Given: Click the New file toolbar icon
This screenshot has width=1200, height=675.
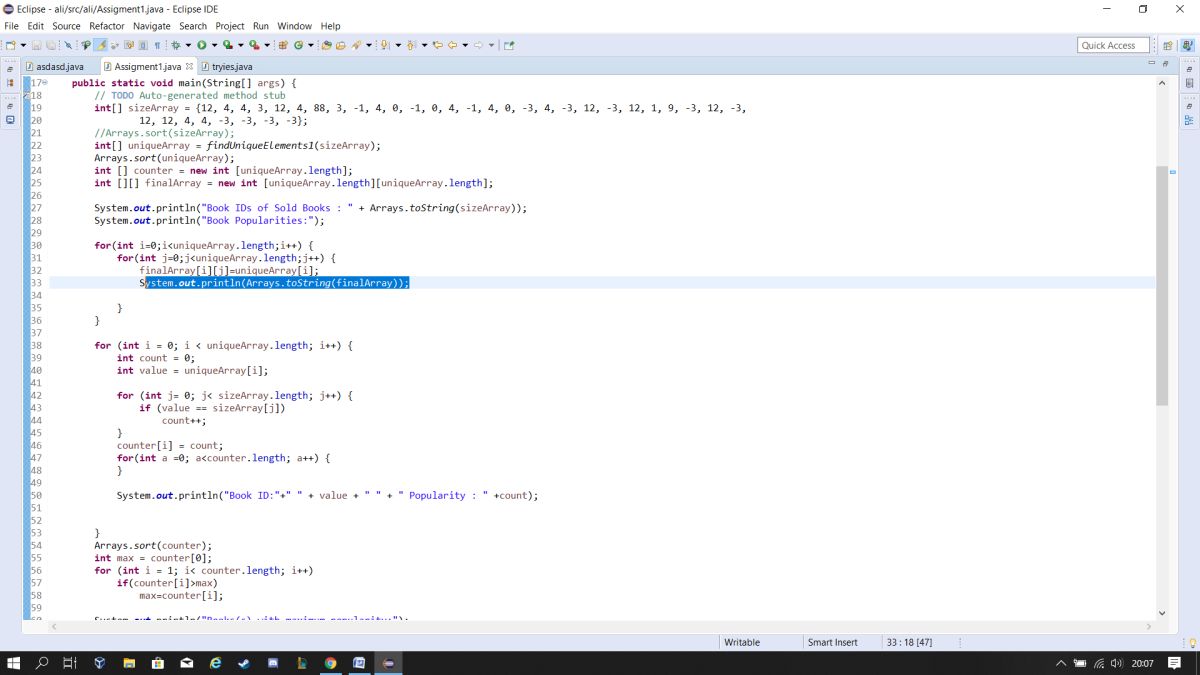Looking at the screenshot, I should pos(11,45).
